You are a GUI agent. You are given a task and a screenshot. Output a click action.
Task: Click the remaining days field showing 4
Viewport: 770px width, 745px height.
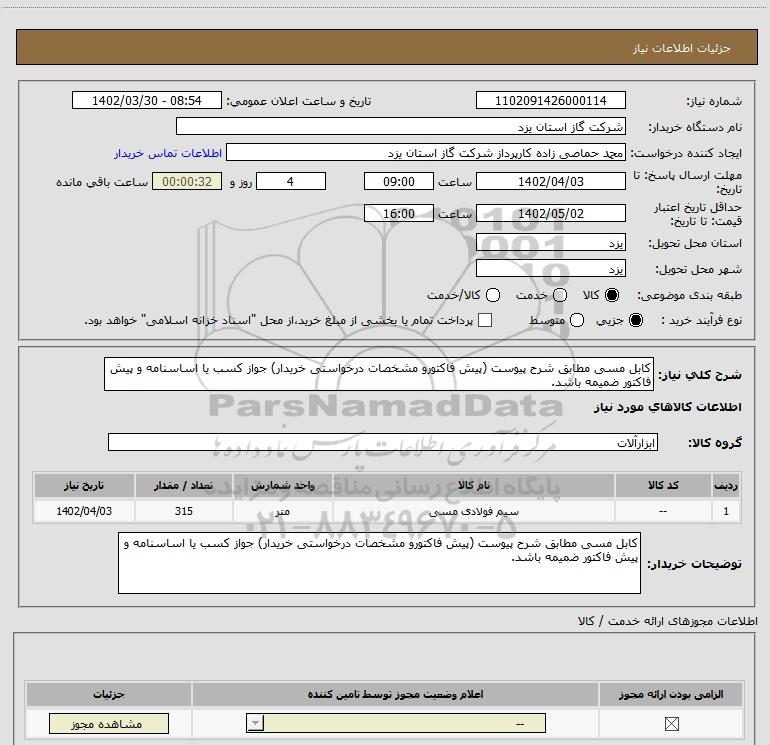tap(291, 181)
